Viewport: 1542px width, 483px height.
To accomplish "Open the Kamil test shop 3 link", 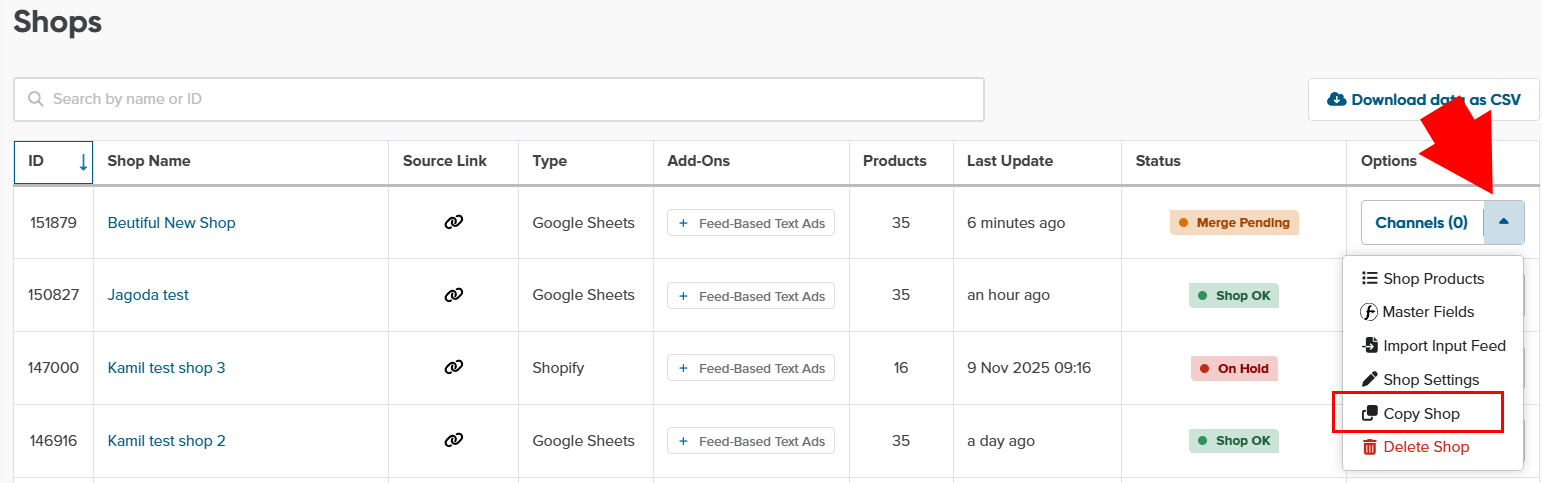I will point(167,368).
